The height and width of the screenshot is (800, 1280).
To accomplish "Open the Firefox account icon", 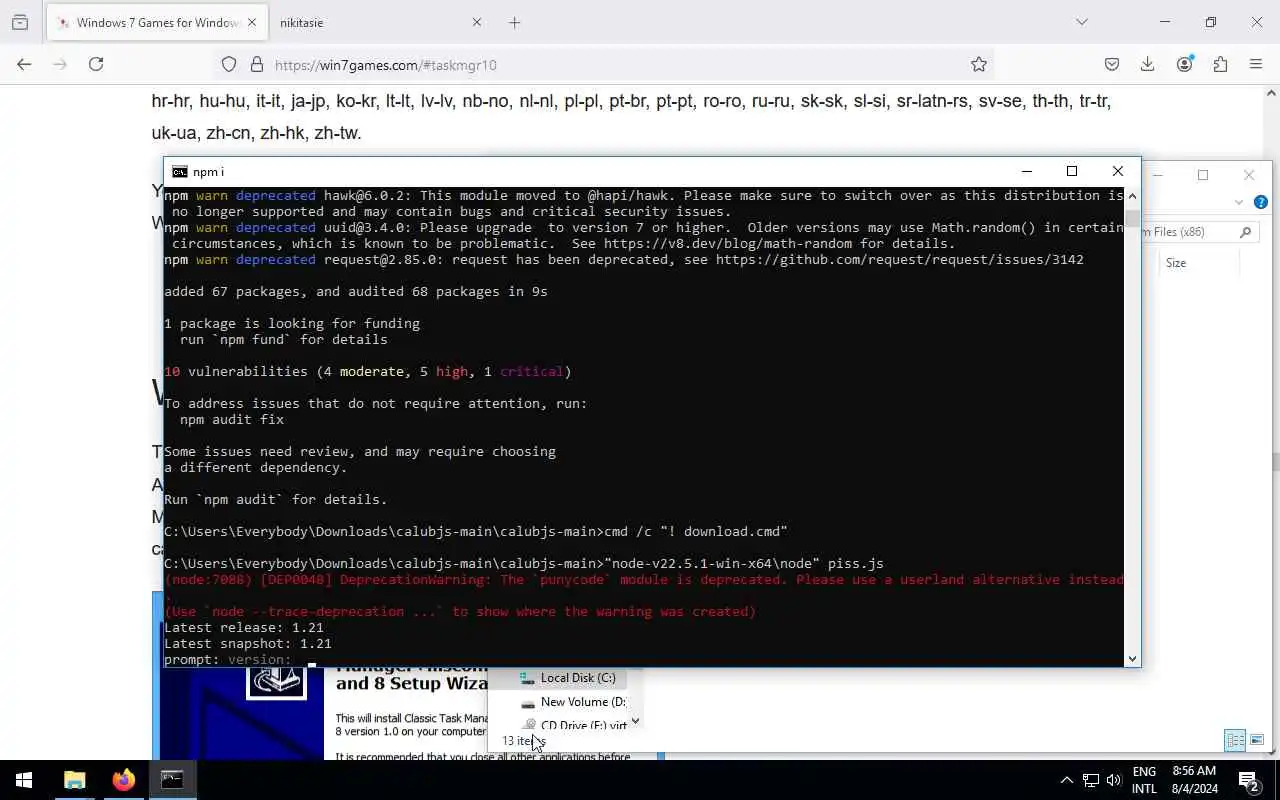I will (x=1185, y=64).
